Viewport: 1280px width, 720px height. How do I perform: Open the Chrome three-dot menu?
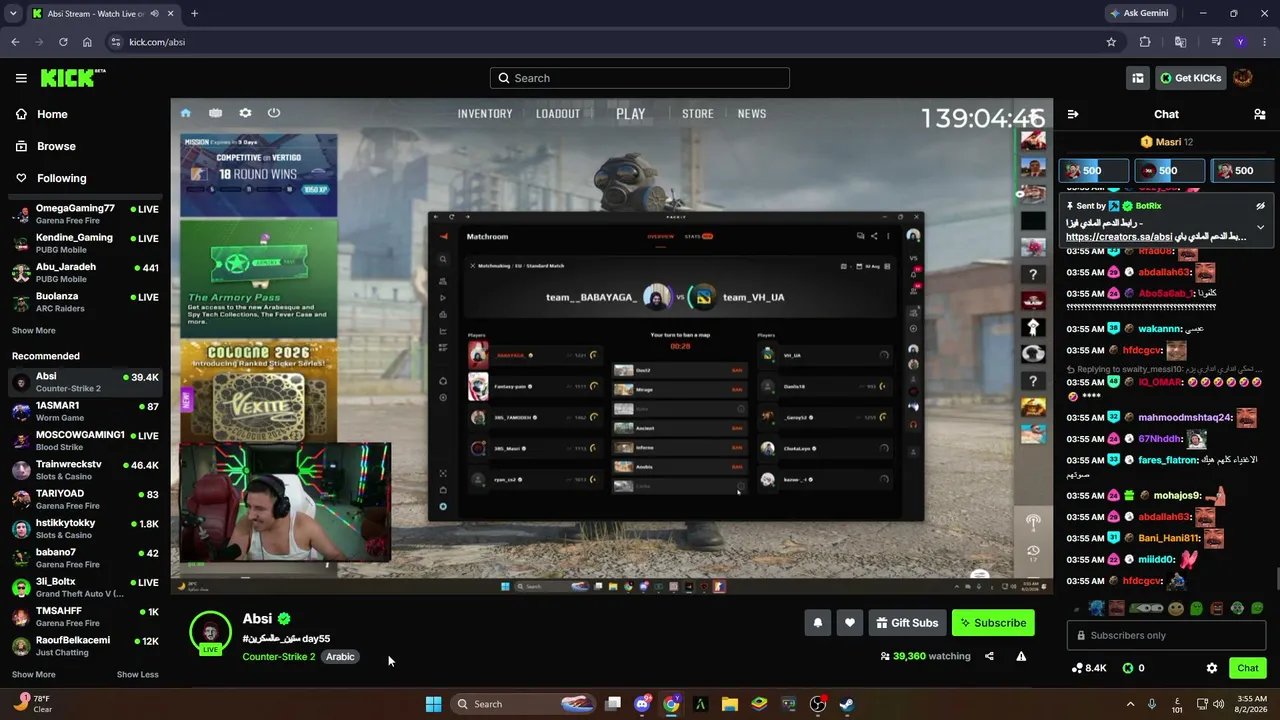click(x=1264, y=42)
